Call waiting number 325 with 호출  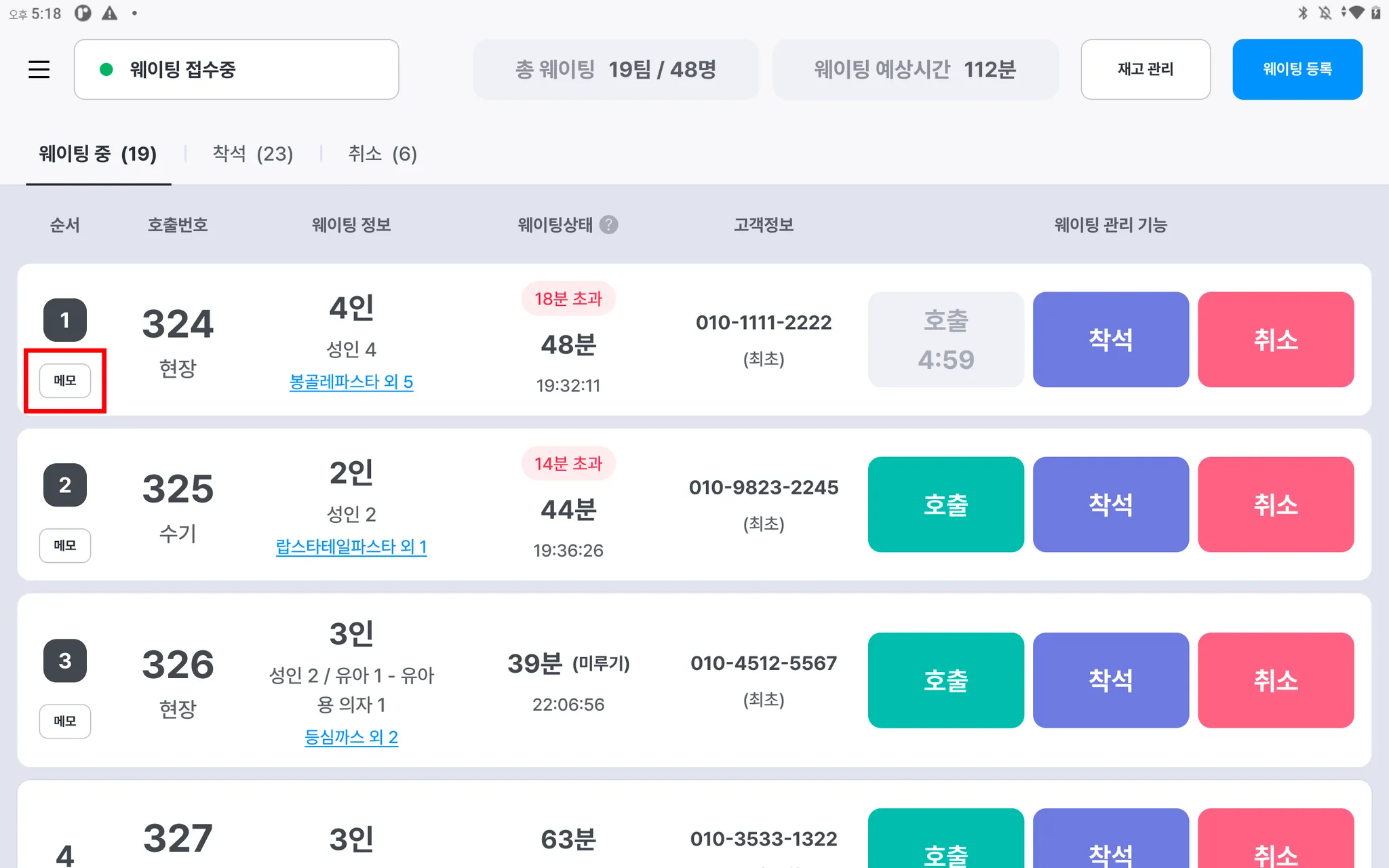(x=945, y=505)
